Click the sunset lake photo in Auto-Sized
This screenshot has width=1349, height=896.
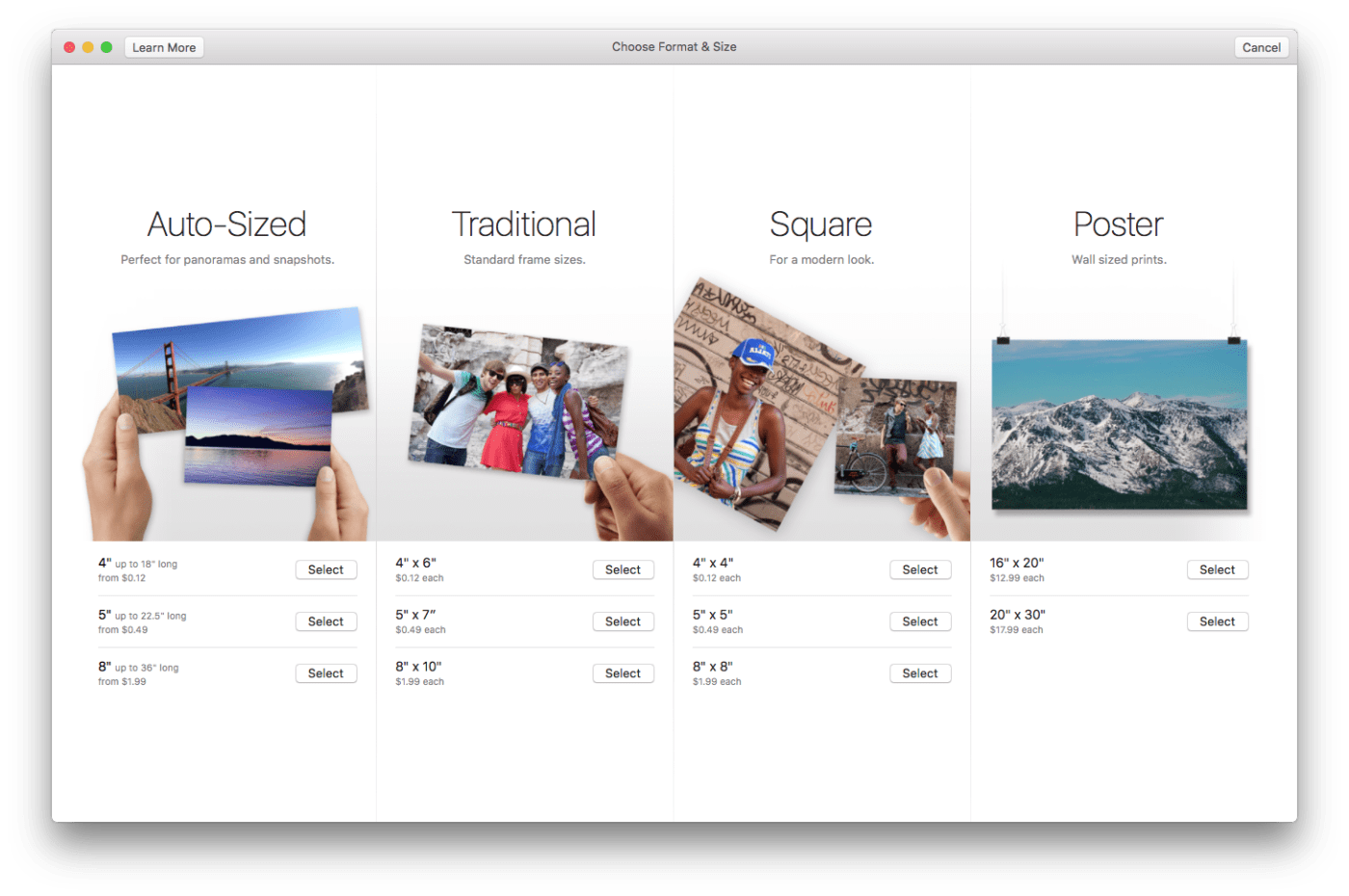(x=257, y=438)
